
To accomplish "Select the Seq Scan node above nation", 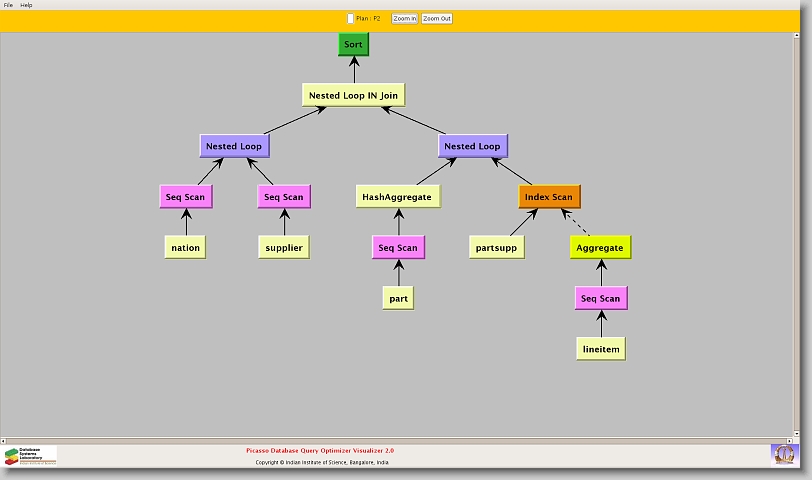I will tap(186, 197).
